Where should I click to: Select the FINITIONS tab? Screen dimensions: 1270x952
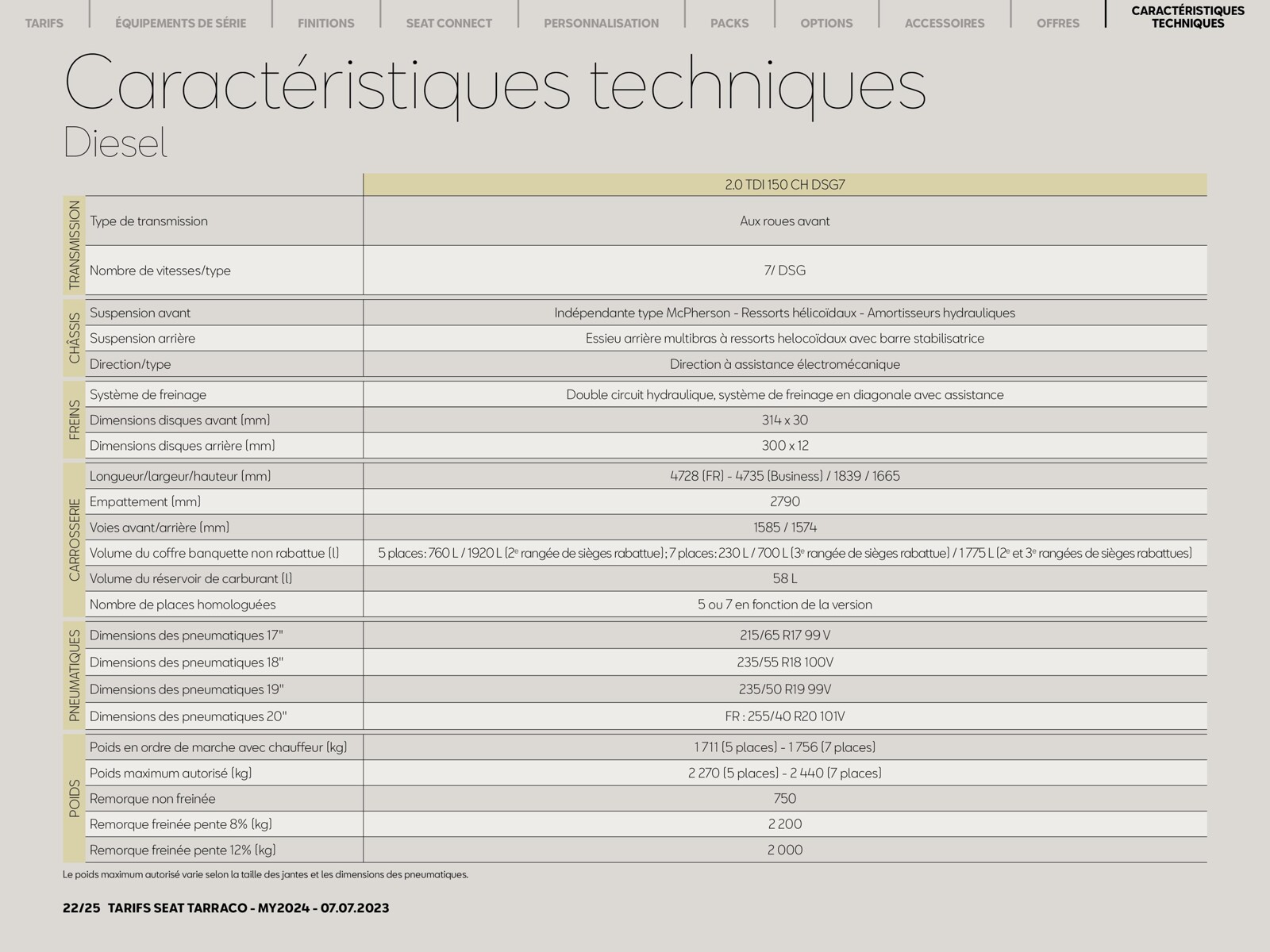click(x=326, y=23)
